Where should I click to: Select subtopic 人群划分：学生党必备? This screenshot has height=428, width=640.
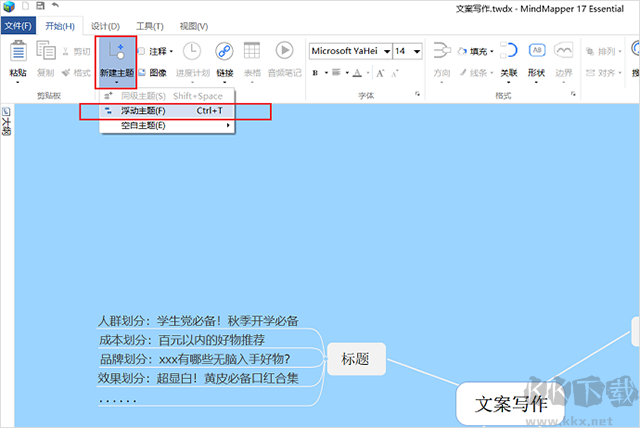click(x=199, y=321)
